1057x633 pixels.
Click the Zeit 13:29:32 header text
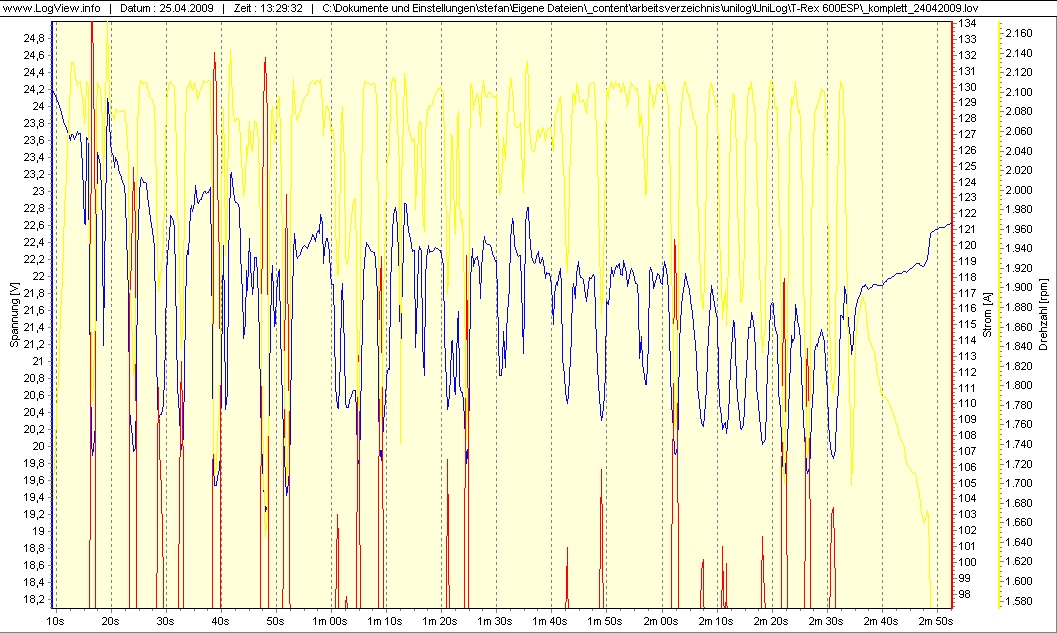point(267,9)
